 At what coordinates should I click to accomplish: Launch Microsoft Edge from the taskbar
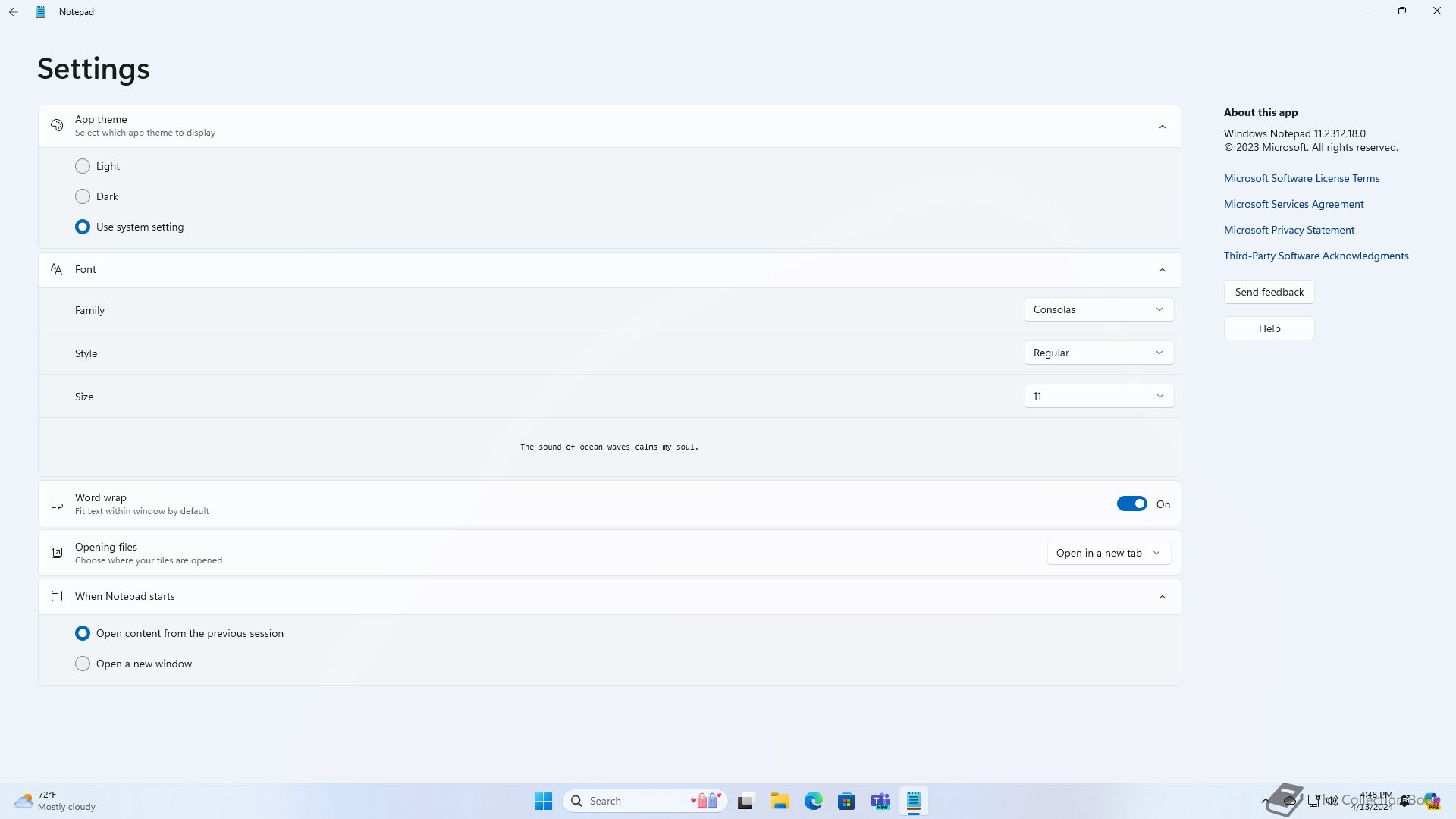(x=813, y=801)
